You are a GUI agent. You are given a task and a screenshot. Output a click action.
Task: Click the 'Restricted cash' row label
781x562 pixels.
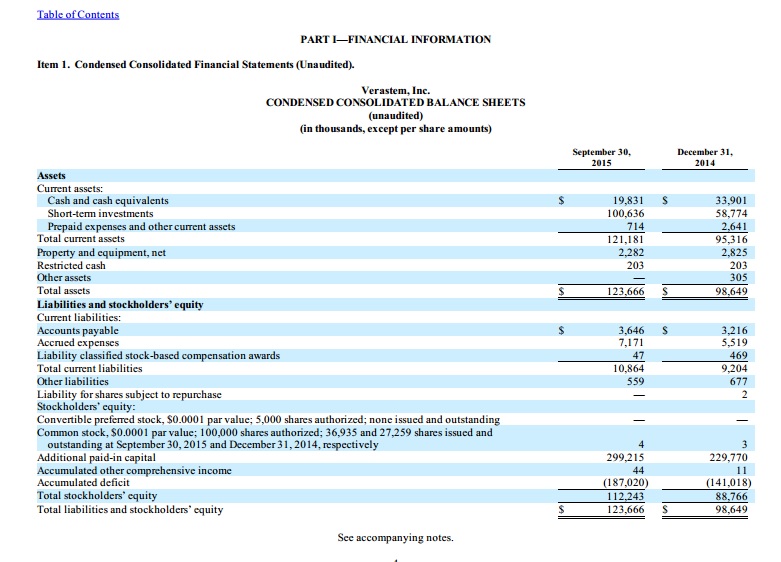[x=71, y=266]
